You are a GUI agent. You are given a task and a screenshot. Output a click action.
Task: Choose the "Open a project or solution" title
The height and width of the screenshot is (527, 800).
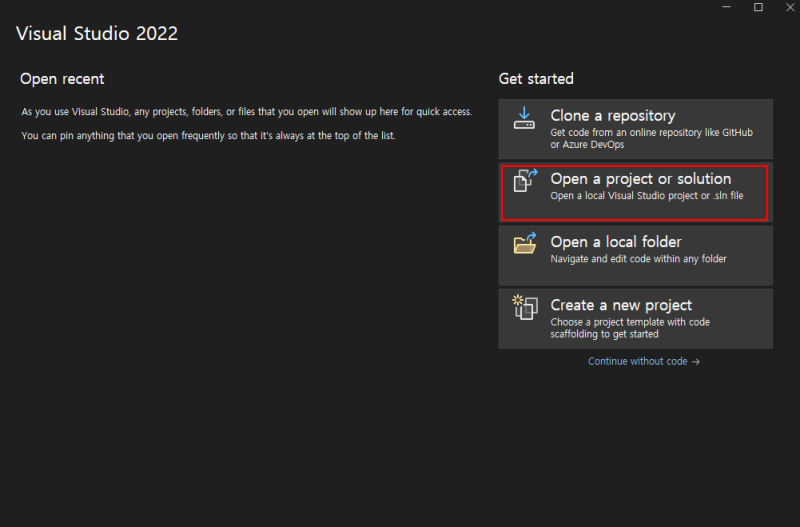click(x=640, y=179)
